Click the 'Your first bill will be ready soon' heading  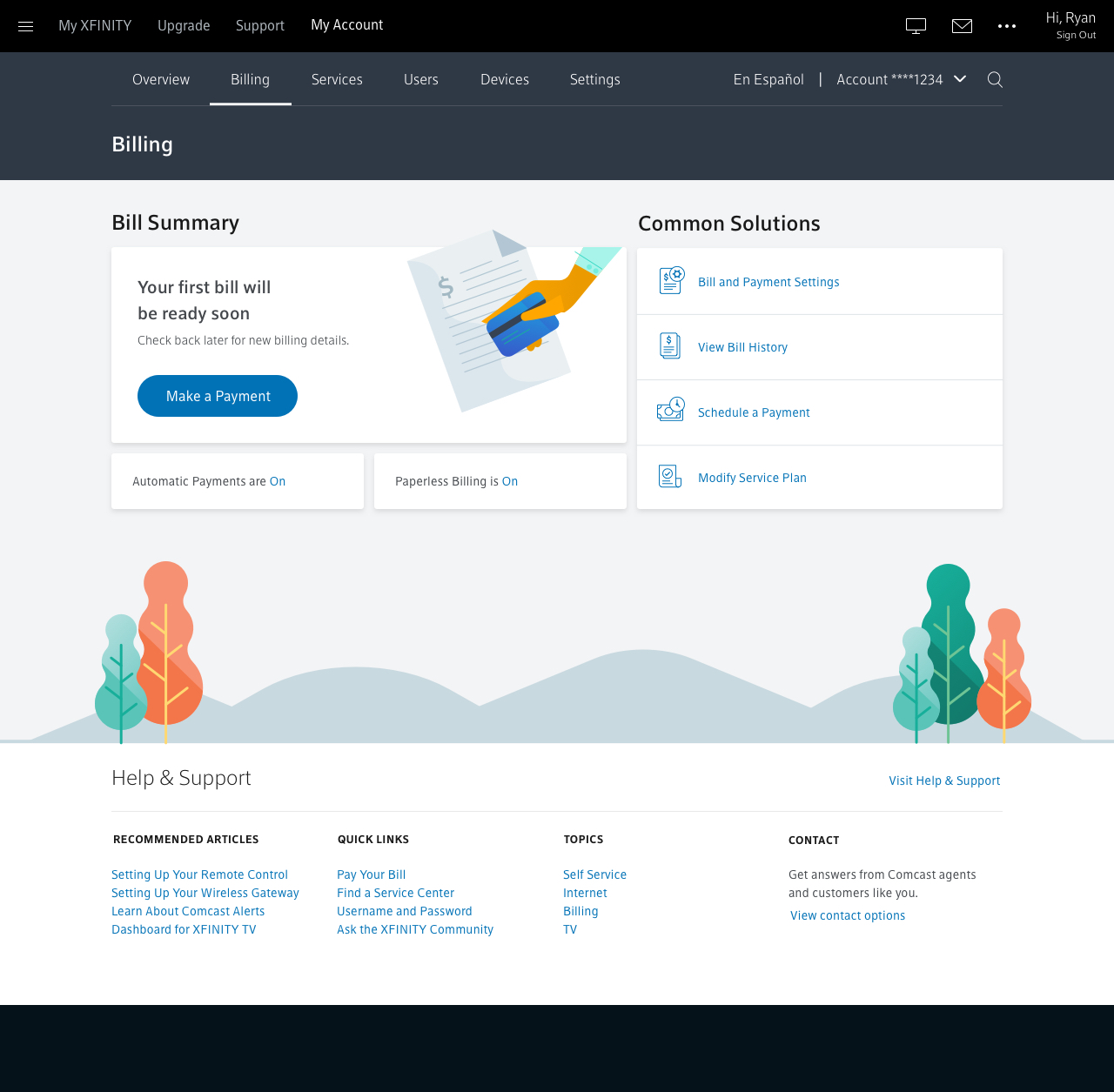click(x=205, y=300)
